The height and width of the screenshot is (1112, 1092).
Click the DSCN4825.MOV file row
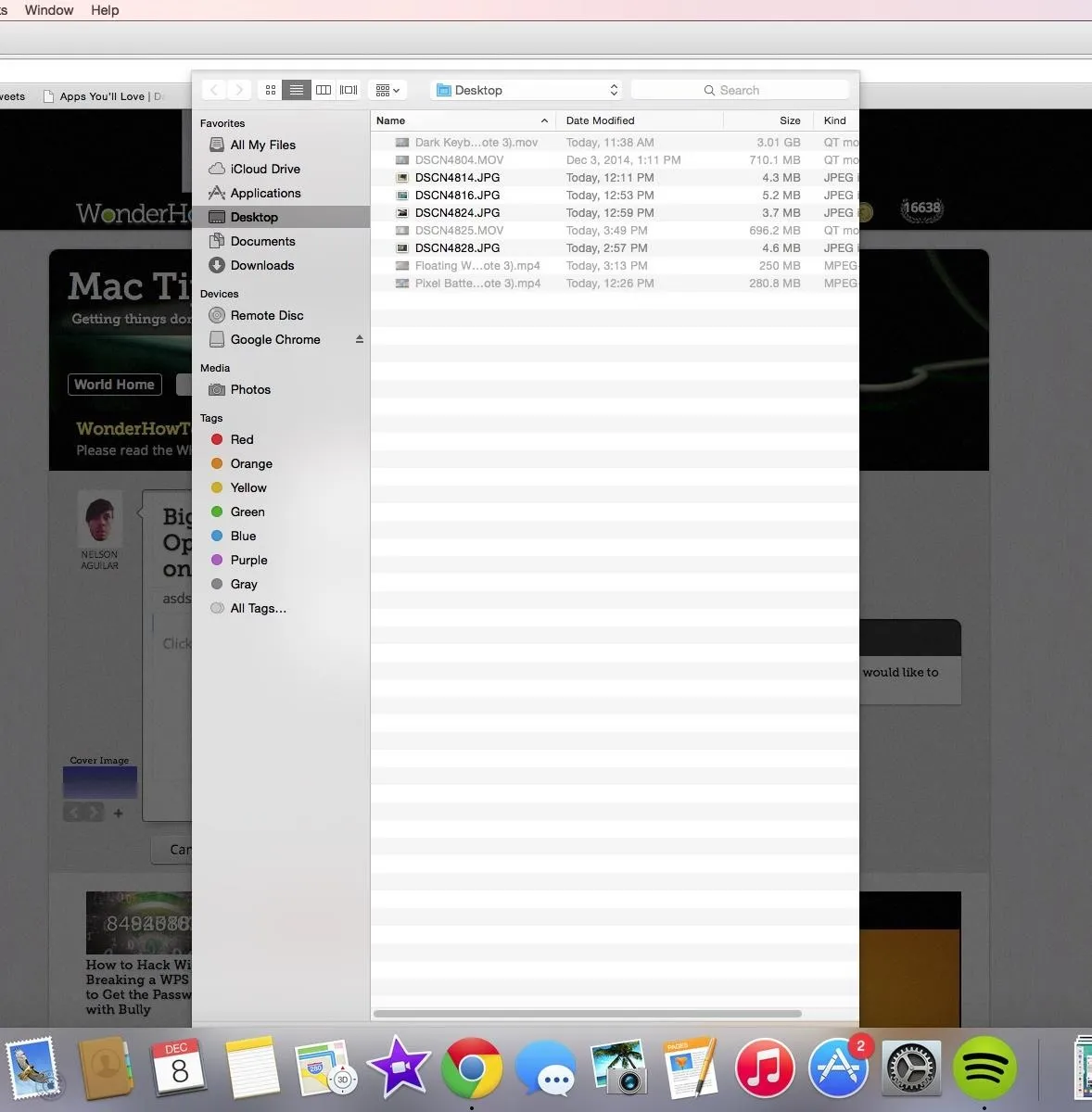click(615, 231)
